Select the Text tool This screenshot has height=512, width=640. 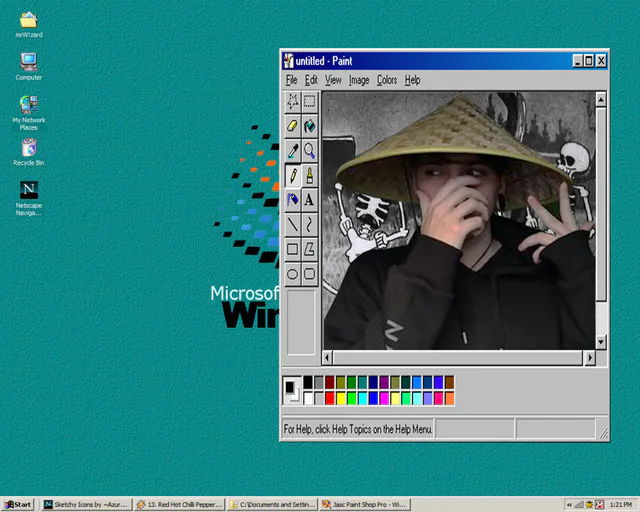click(x=310, y=200)
